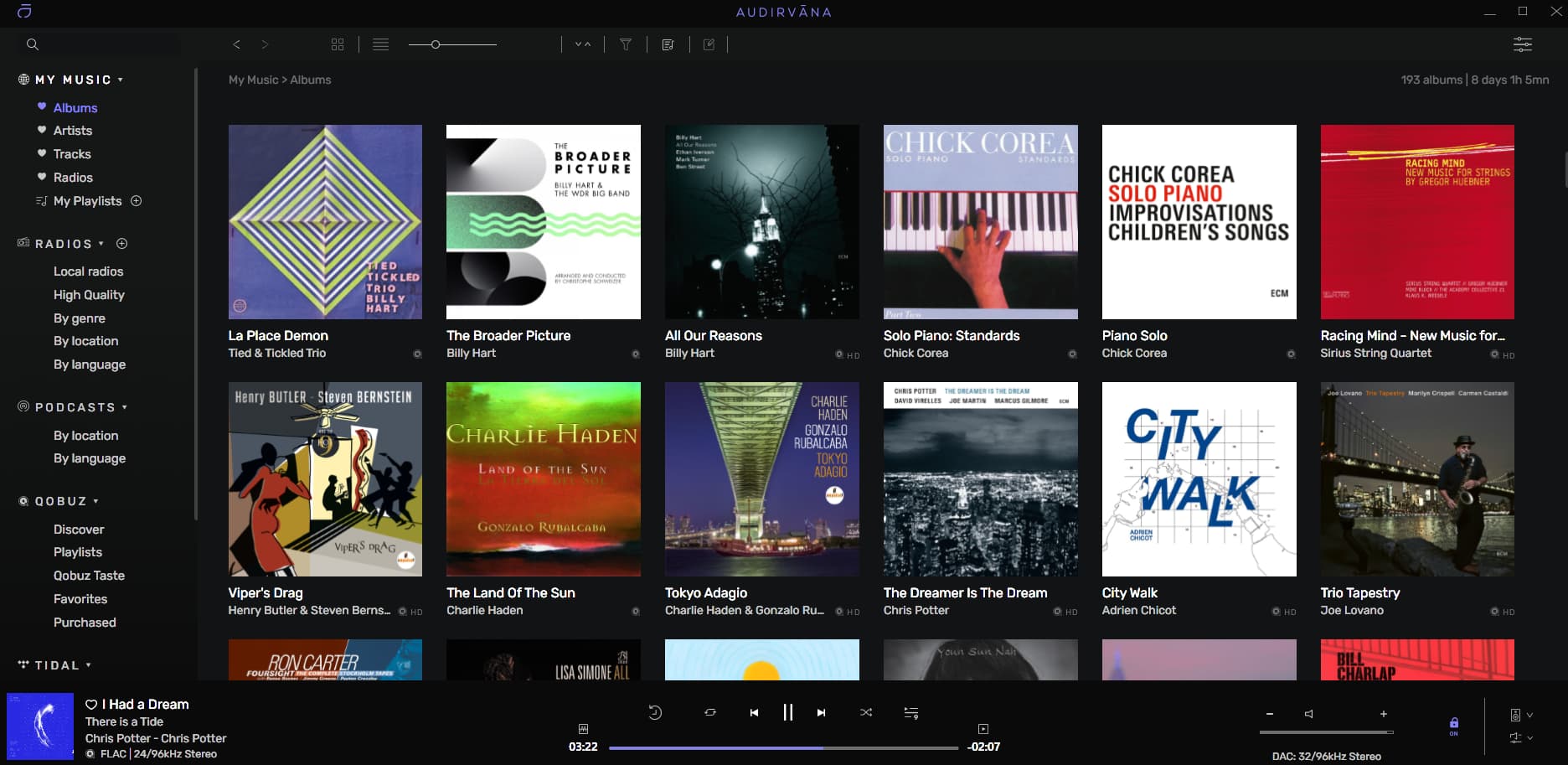Viewport: 1568px width, 765px height.
Task: Skip to the next track
Action: [x=821, y=712]
